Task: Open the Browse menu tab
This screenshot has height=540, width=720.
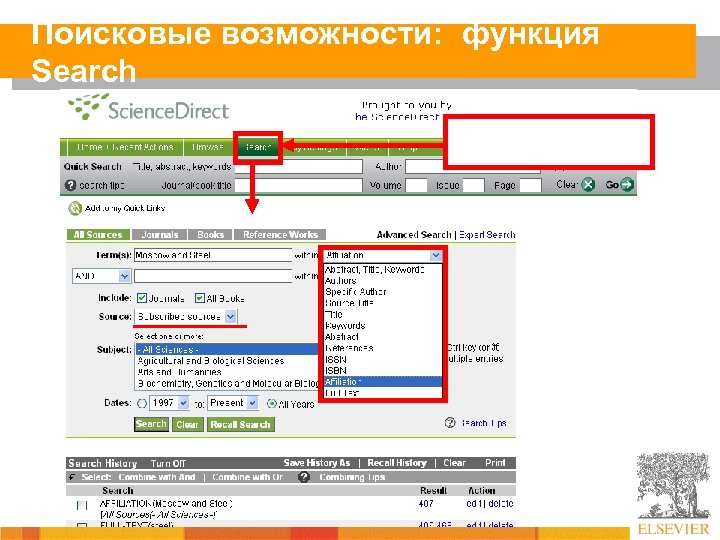Action: tap(207, 147)
